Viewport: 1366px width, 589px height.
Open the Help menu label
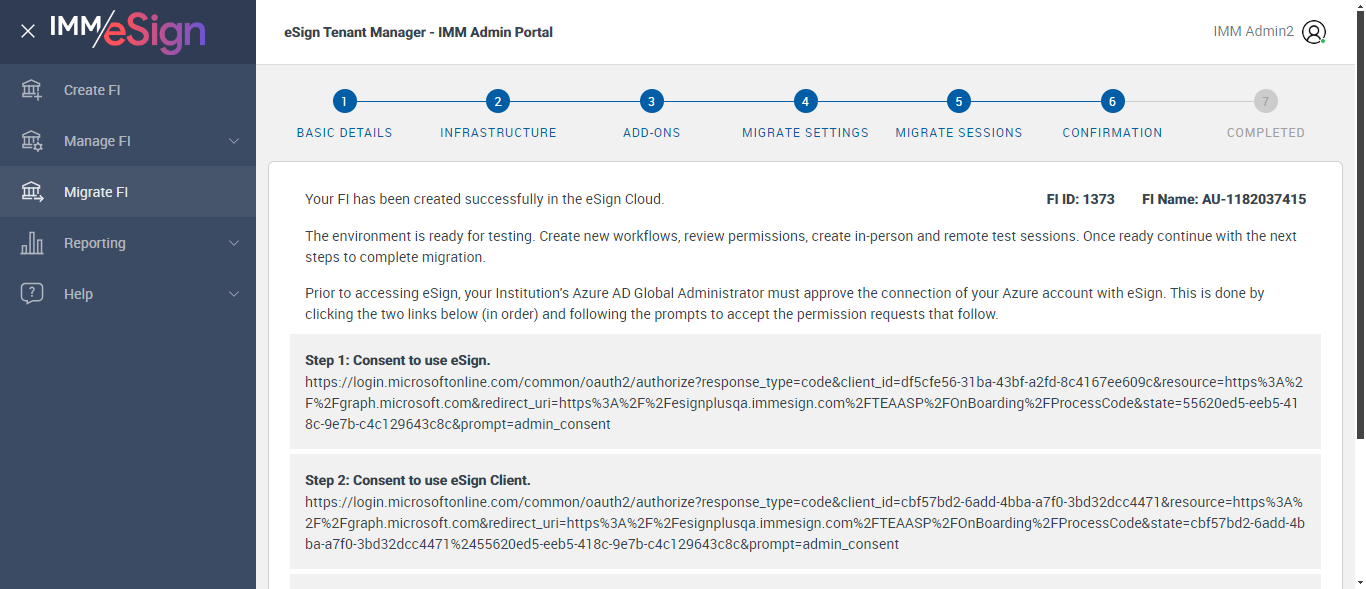(x=78, y=294)
